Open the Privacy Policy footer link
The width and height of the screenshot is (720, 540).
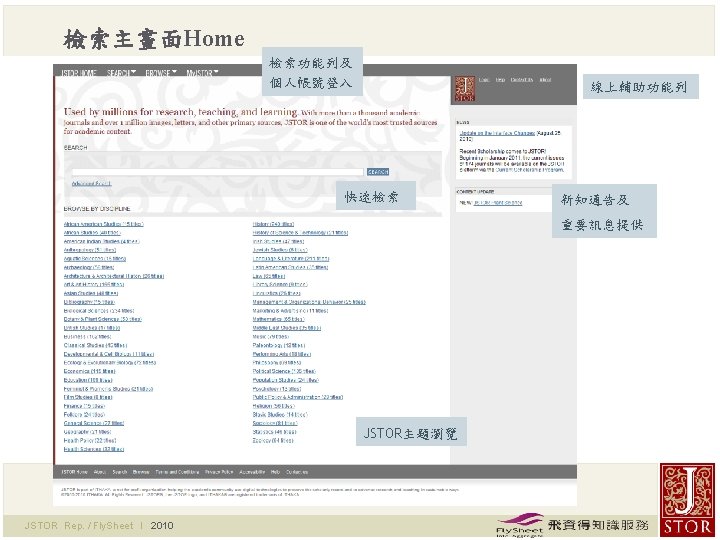pos(219,472)
